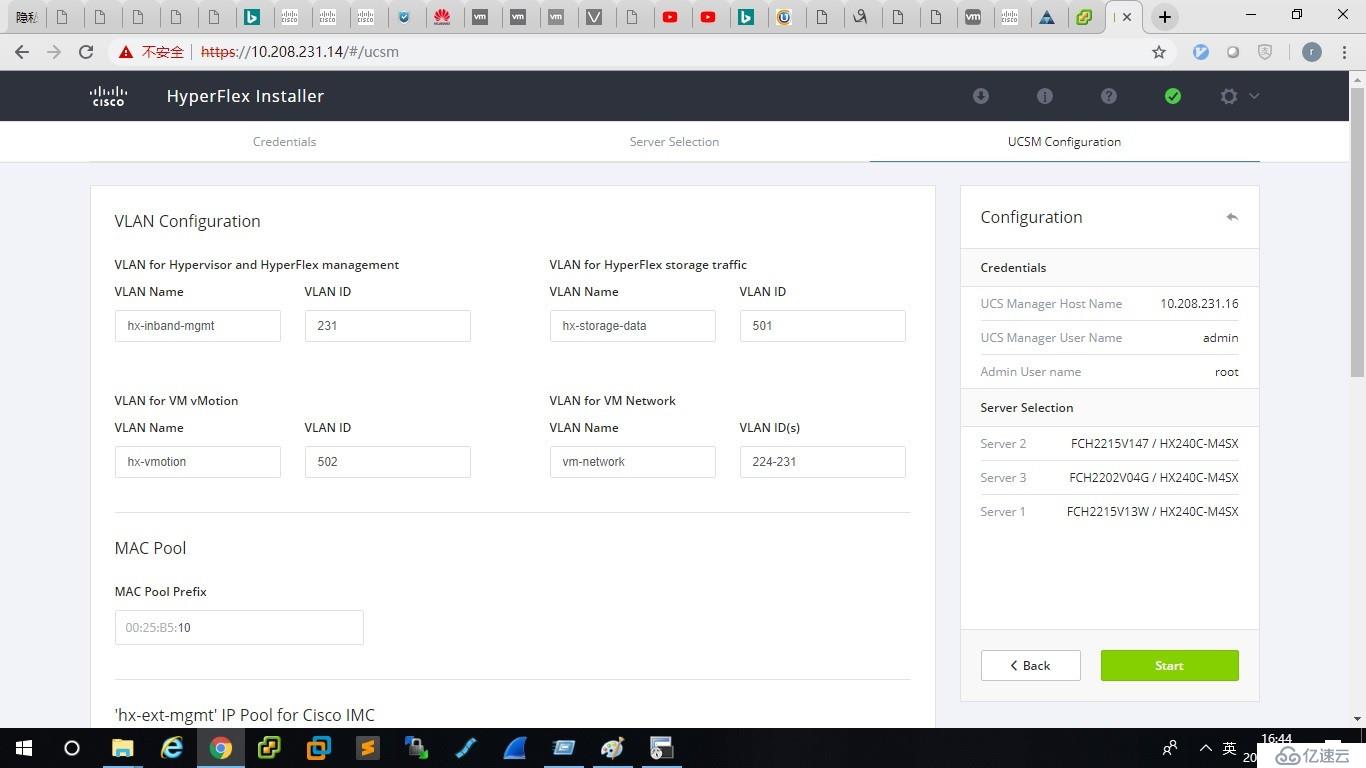
Task: Click the address bar URL
Action: pos(300,52)
